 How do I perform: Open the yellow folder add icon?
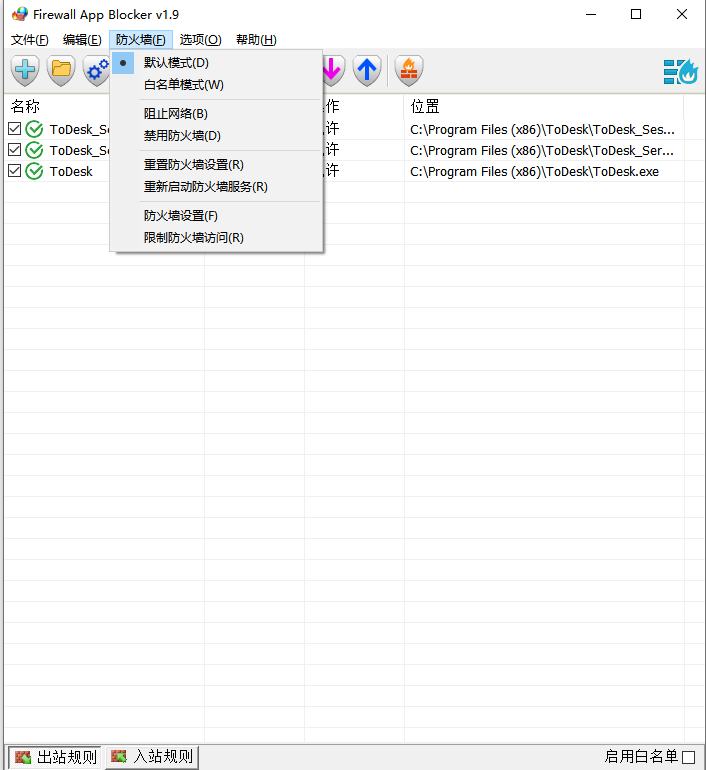coord(61,70)
